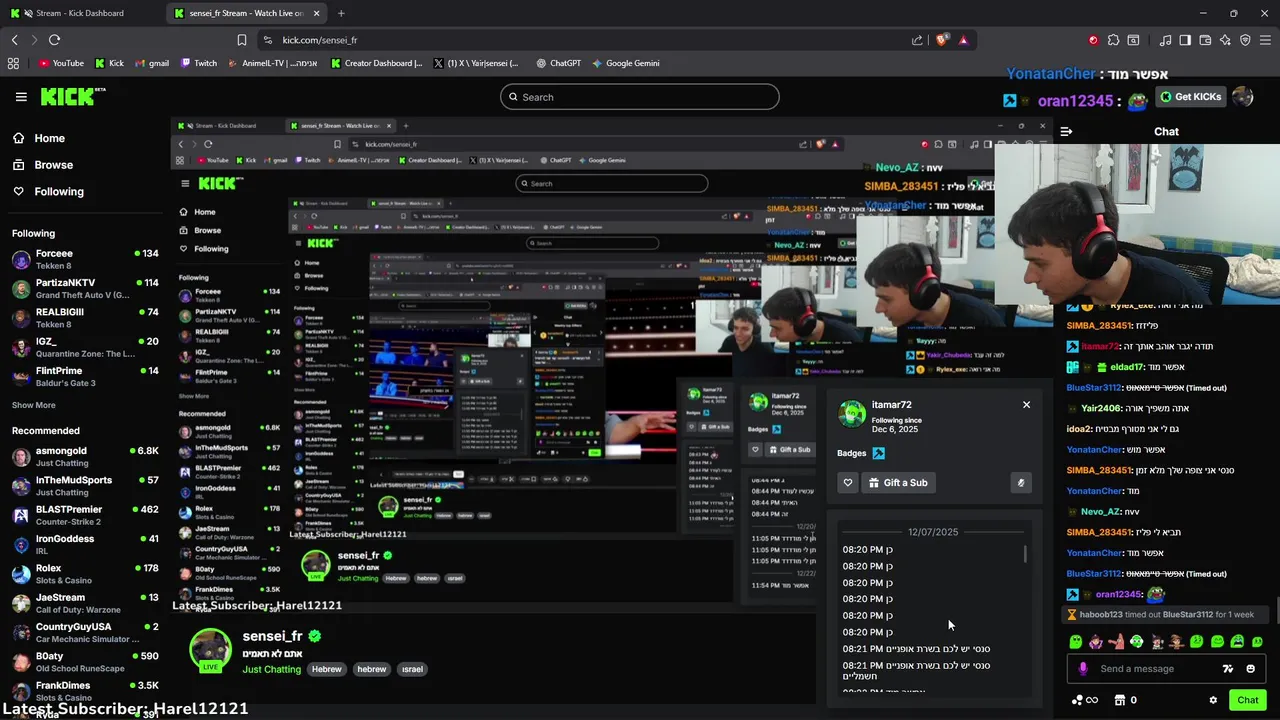This screenshot has height=720, width=1280.
Task: Open the Creator Dashboard bookmark
Action: coord(377,63)
